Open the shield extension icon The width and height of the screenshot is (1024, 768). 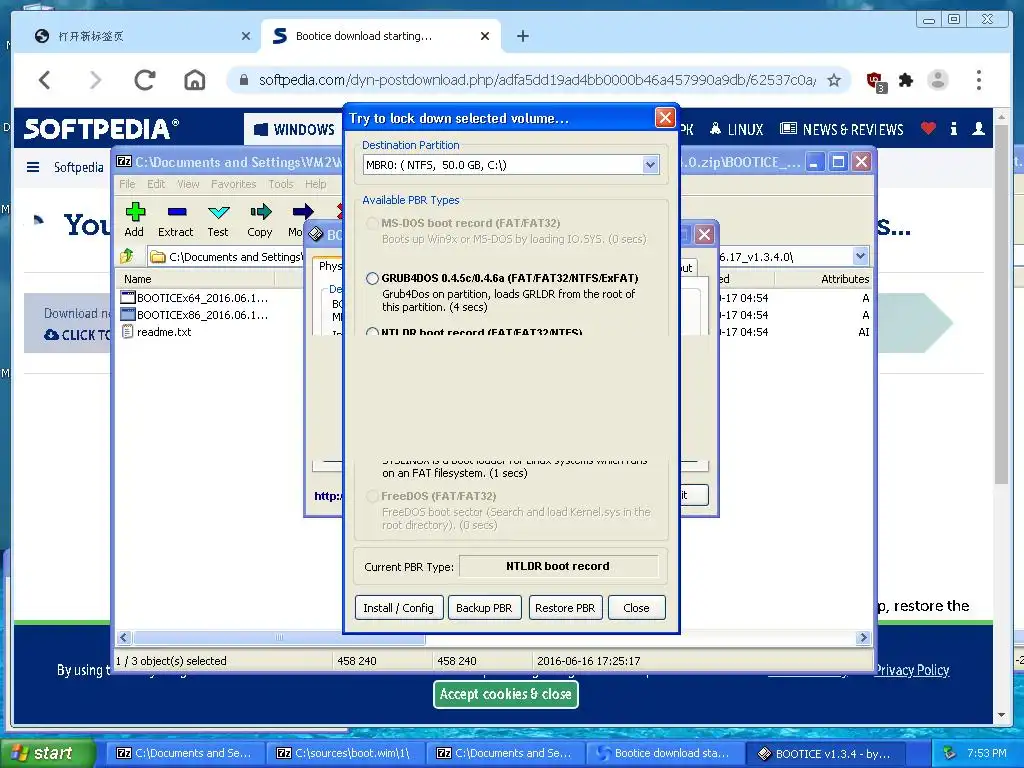point(875,81)
